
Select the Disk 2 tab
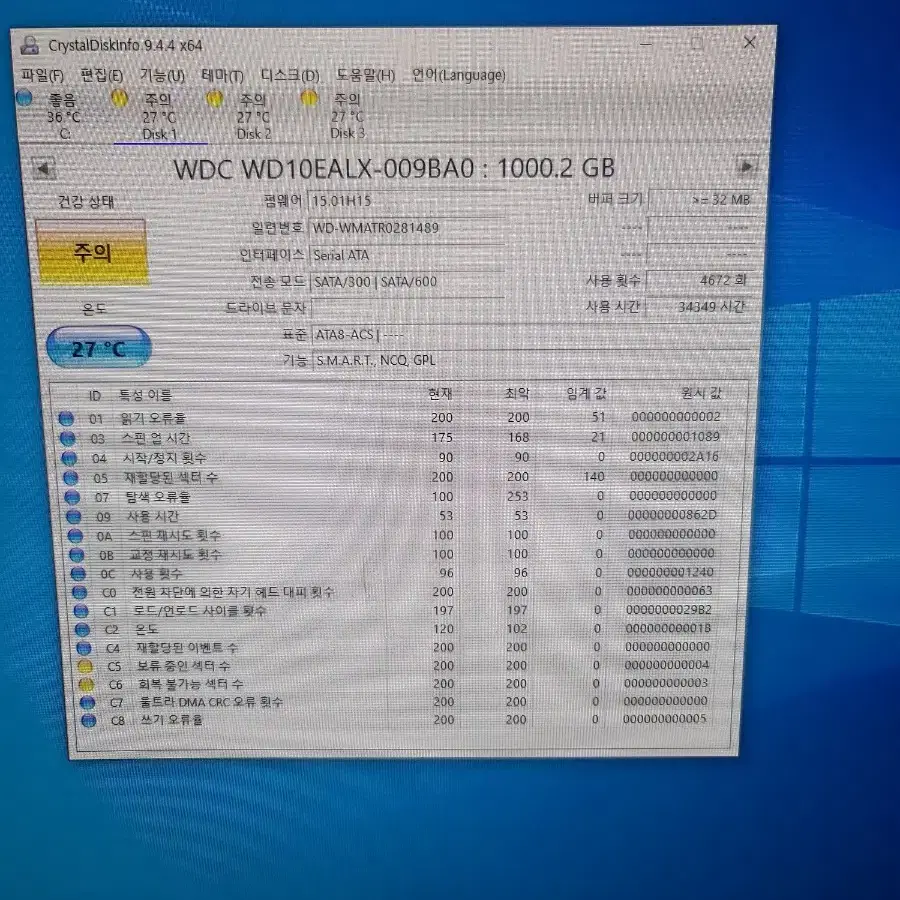click(x=253, y=117)
